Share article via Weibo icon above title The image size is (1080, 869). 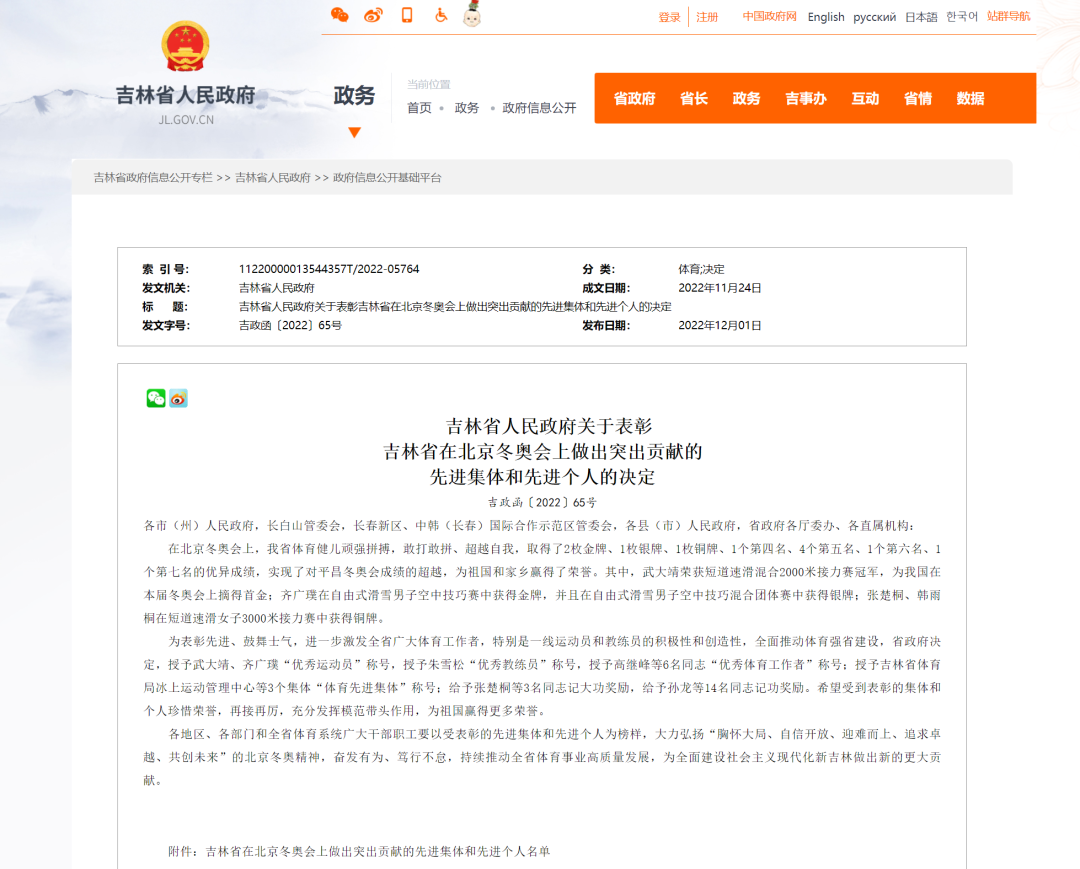coord(178,398)
